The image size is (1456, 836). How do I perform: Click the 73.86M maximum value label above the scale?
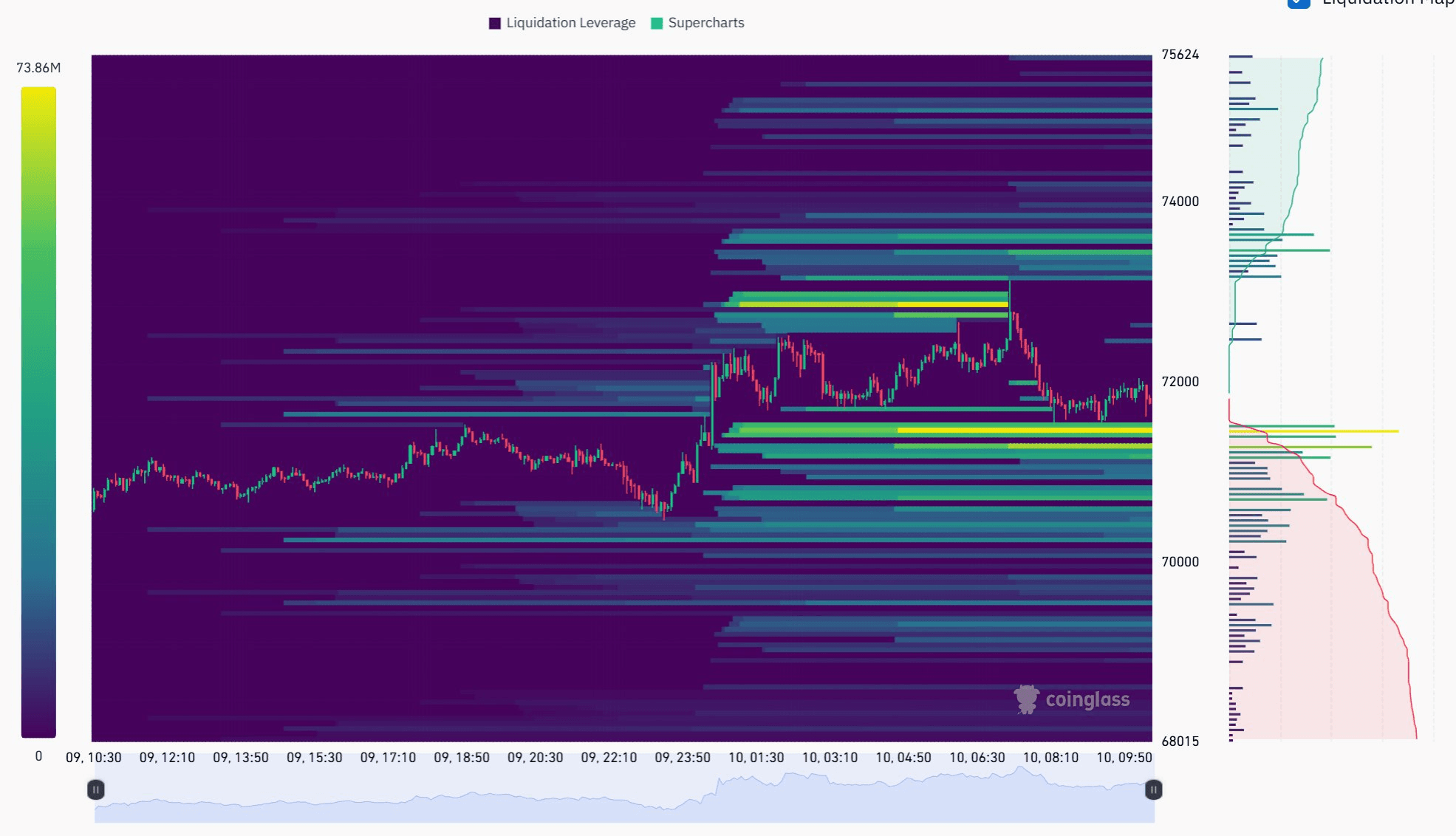(38, 66)
